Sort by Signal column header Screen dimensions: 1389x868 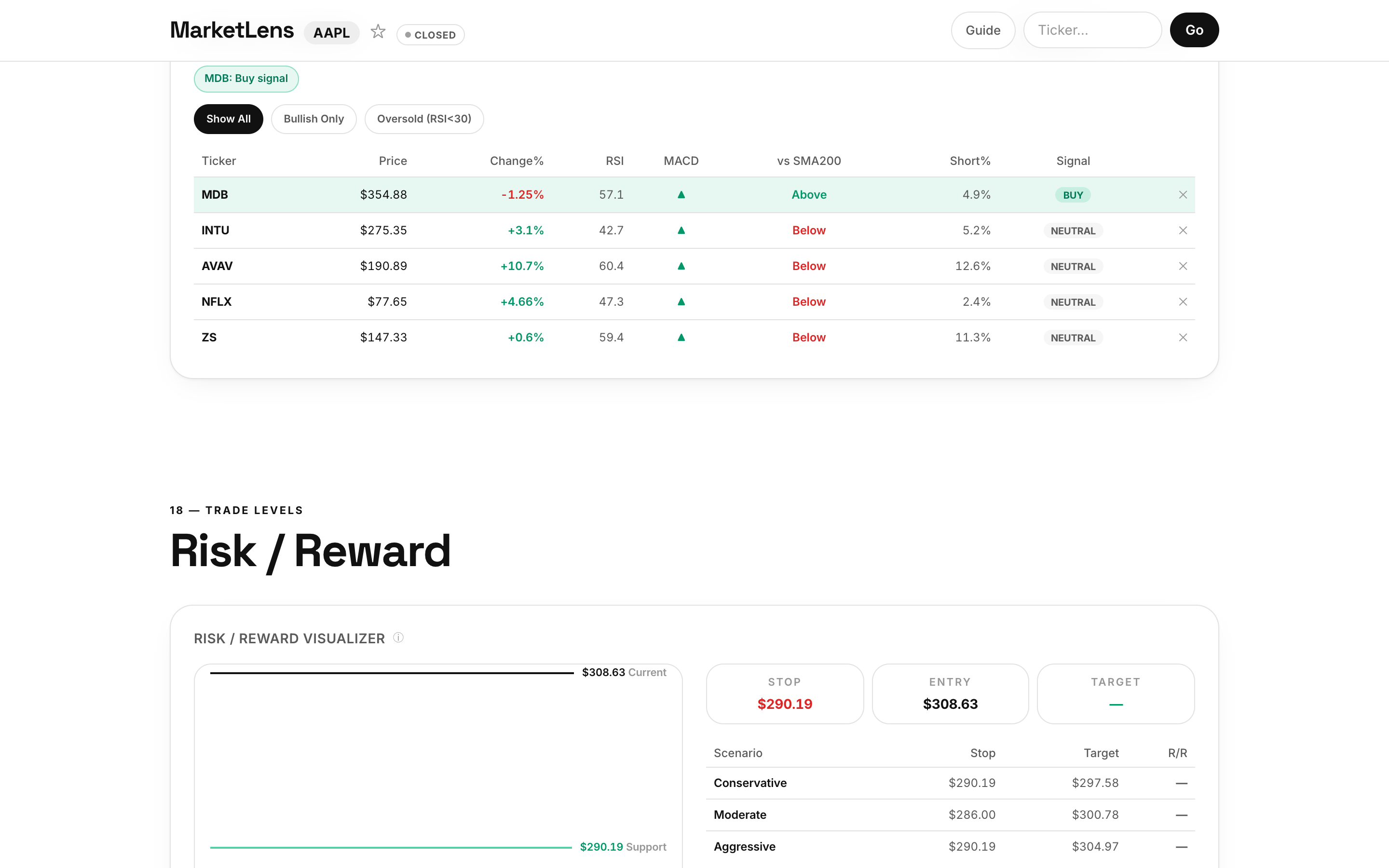pos(1073,161)
